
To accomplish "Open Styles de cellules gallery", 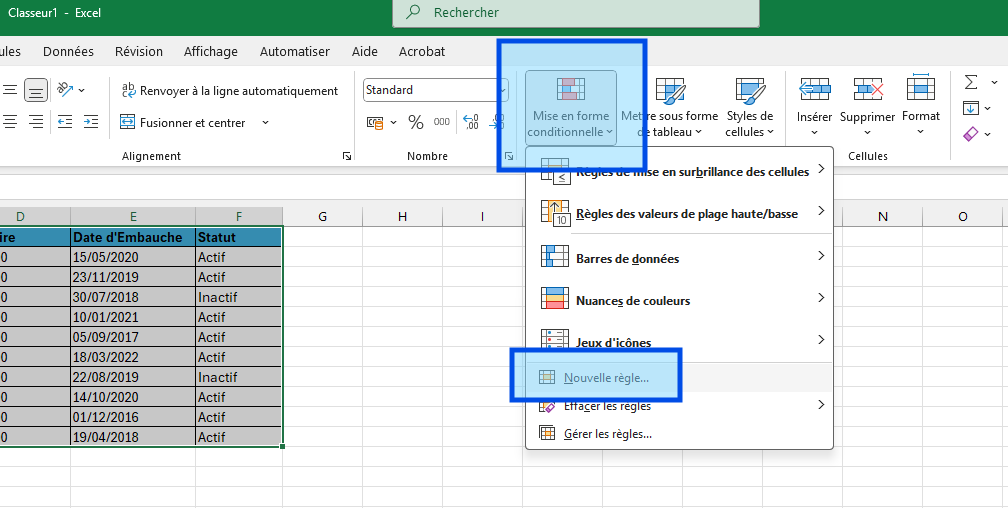I will pyautogui.click(x=750, y=107).
